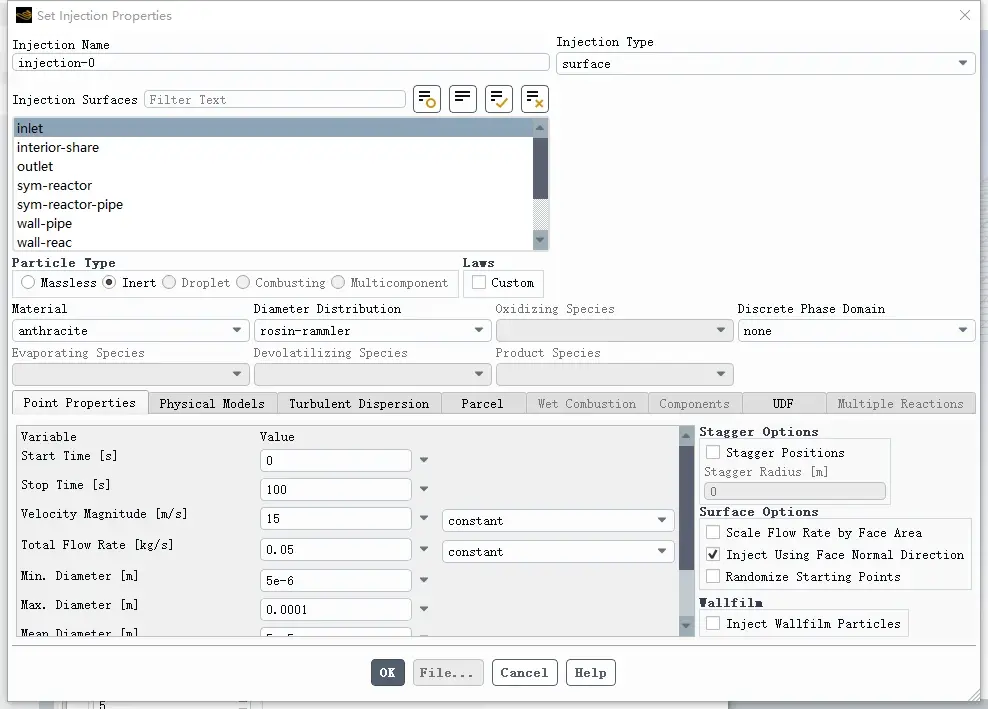Expand Stop Time value arrow
This screenshot has height=709, width=988.
[424, 489]
